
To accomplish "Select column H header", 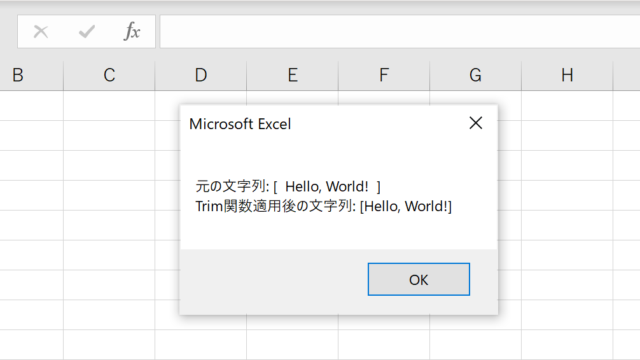I will point(567,75).
